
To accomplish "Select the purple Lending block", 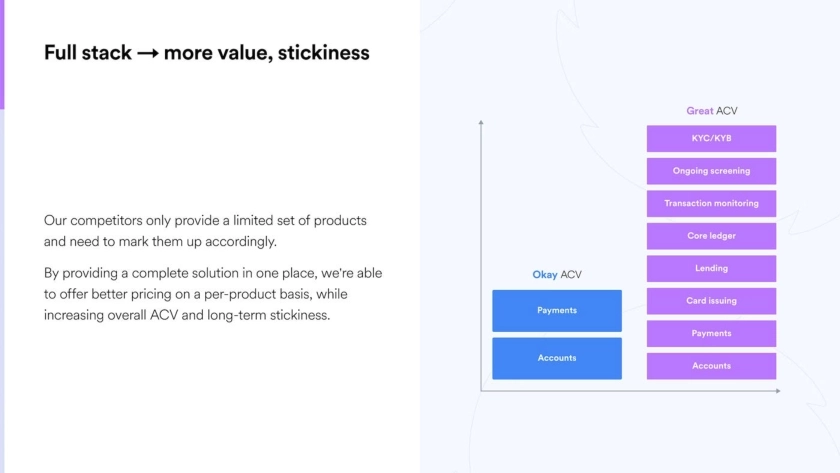I will 711,268.
